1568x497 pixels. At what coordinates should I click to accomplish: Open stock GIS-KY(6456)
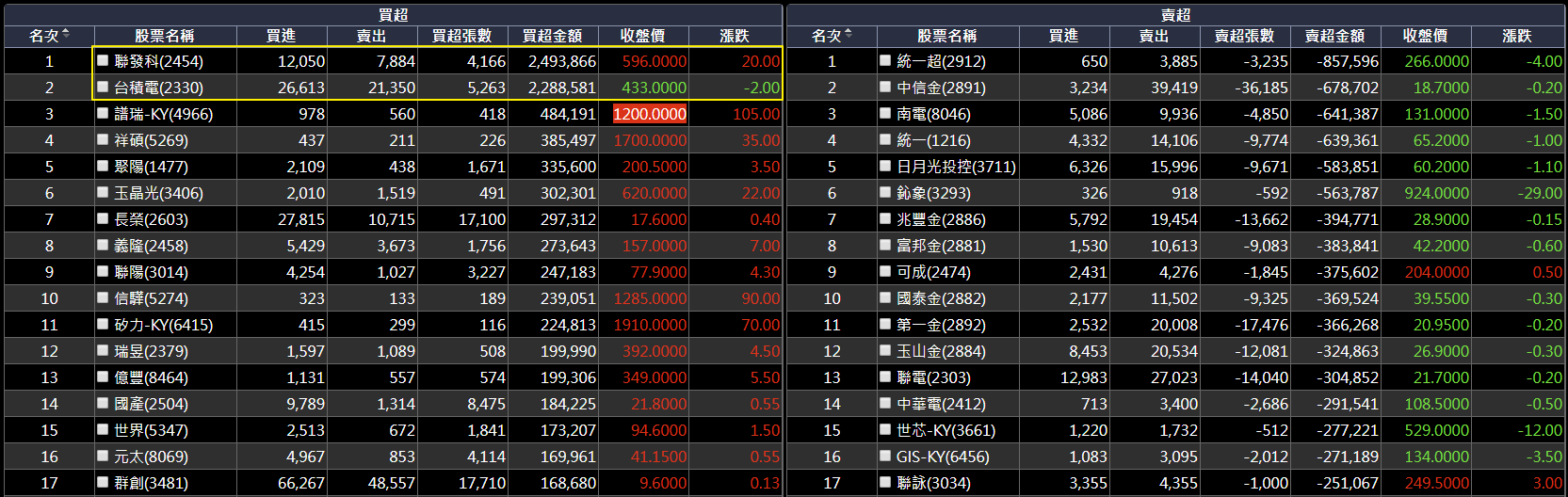click(x=943, y=457)
